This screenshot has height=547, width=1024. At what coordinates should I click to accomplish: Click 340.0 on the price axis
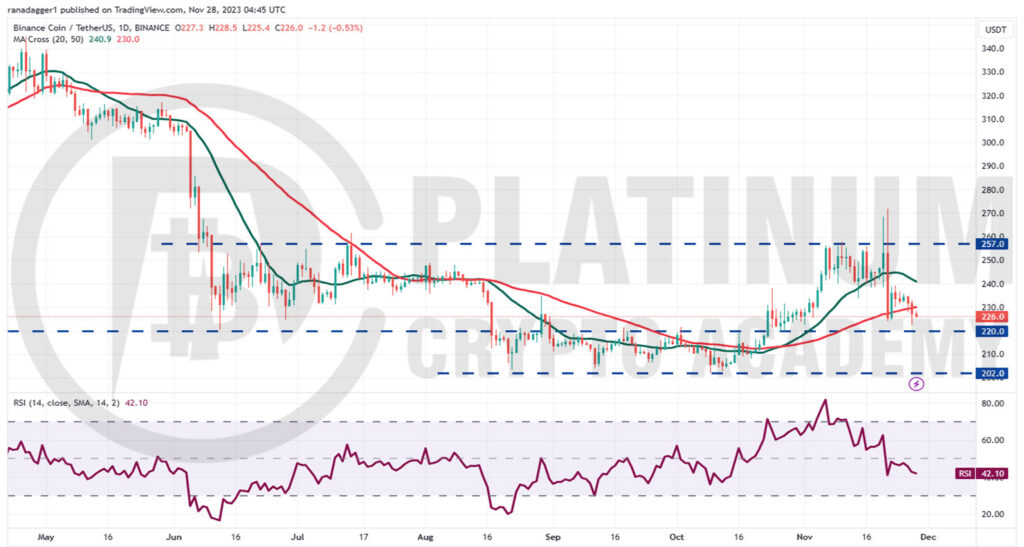click(x=993, y=48)
